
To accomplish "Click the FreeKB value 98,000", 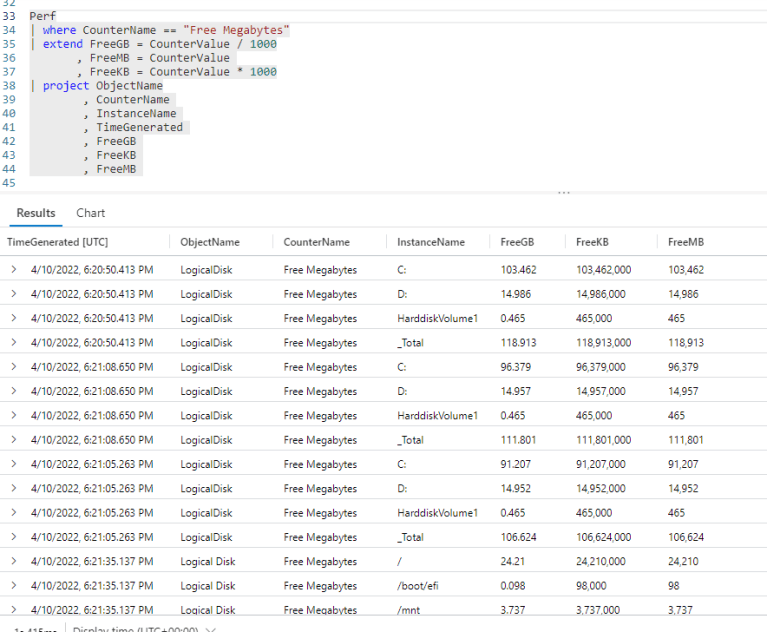I will click(591, 586).
